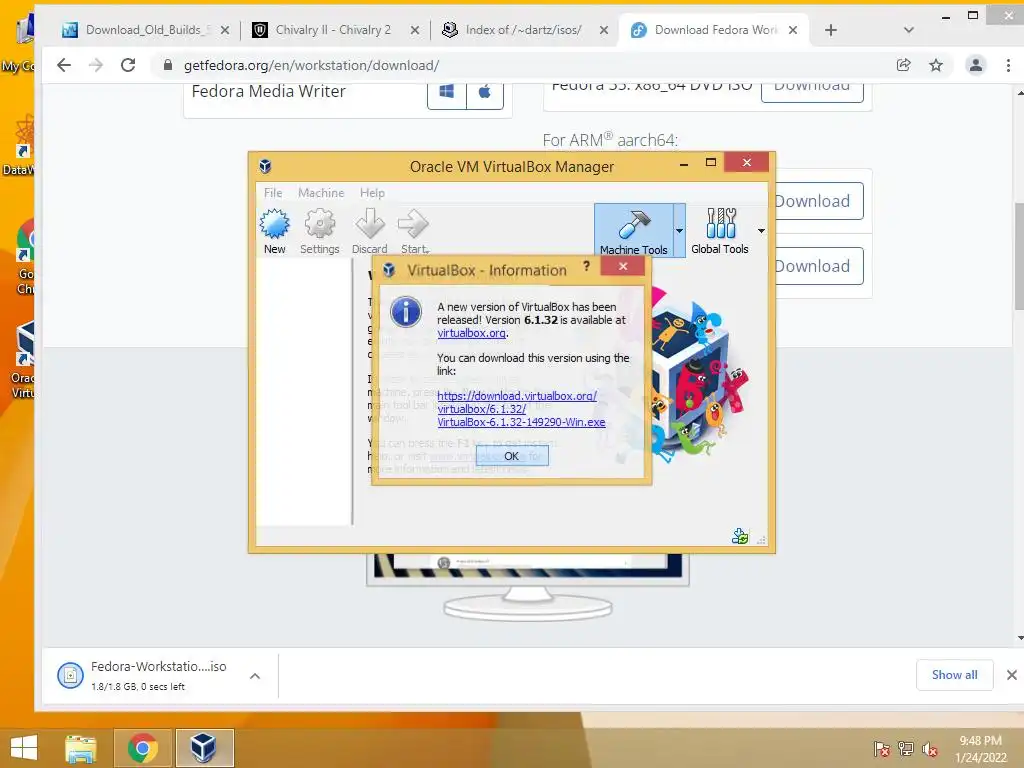Close the Chivalry II browser tab
This screenshot has width=1024, height=768.
pyautogui.click(x=415, y=30)
